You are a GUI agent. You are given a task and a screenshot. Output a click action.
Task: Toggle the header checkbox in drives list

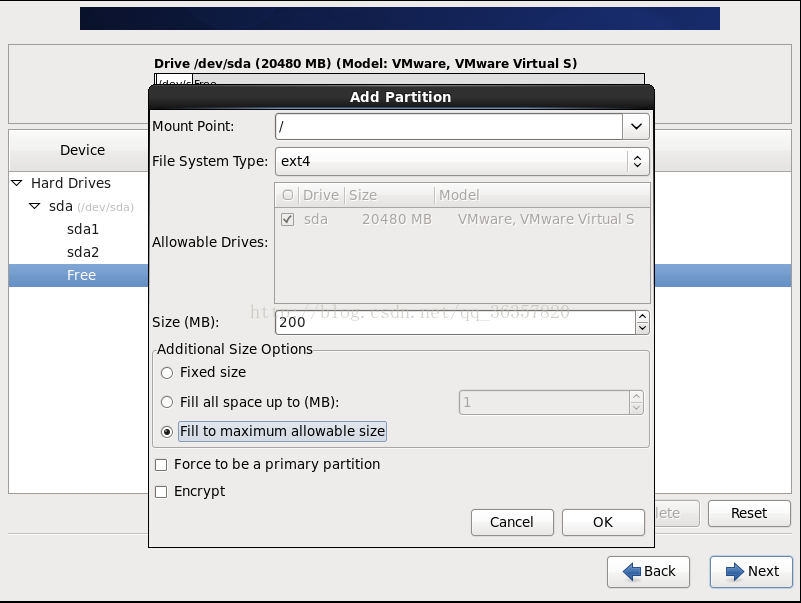click(x=288, y=195)
